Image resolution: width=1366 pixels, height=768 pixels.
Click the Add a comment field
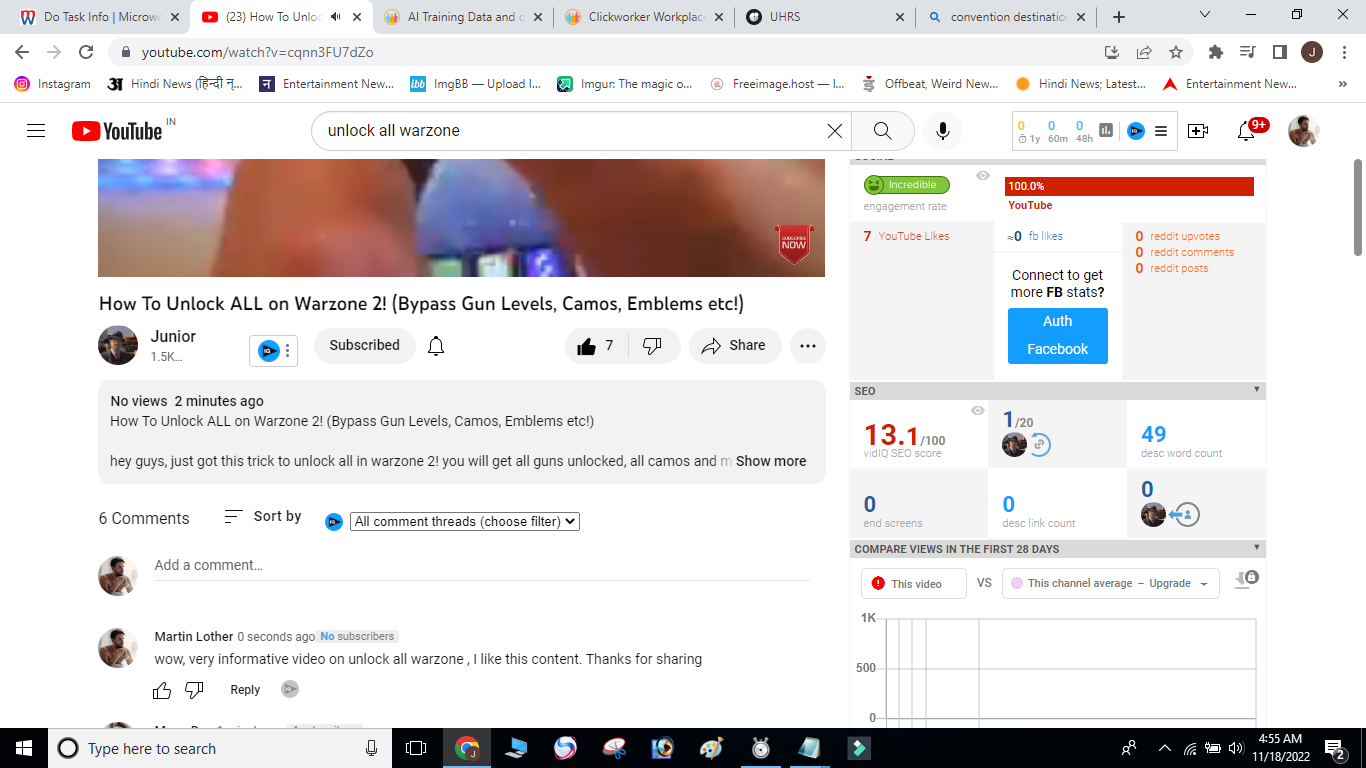click(482, 566)
